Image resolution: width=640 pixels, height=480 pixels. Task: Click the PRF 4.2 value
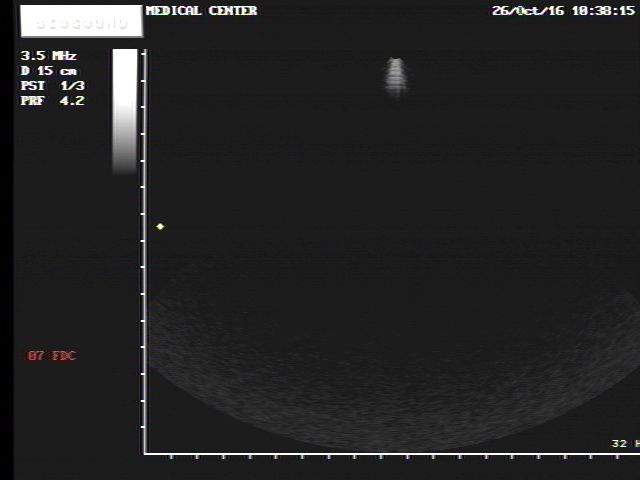[52, 101]
